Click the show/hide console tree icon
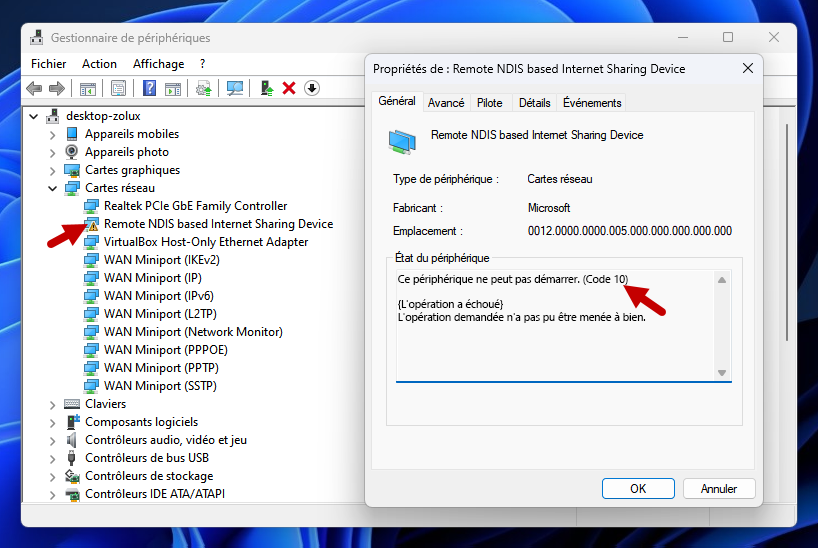 tap(88, 88)
